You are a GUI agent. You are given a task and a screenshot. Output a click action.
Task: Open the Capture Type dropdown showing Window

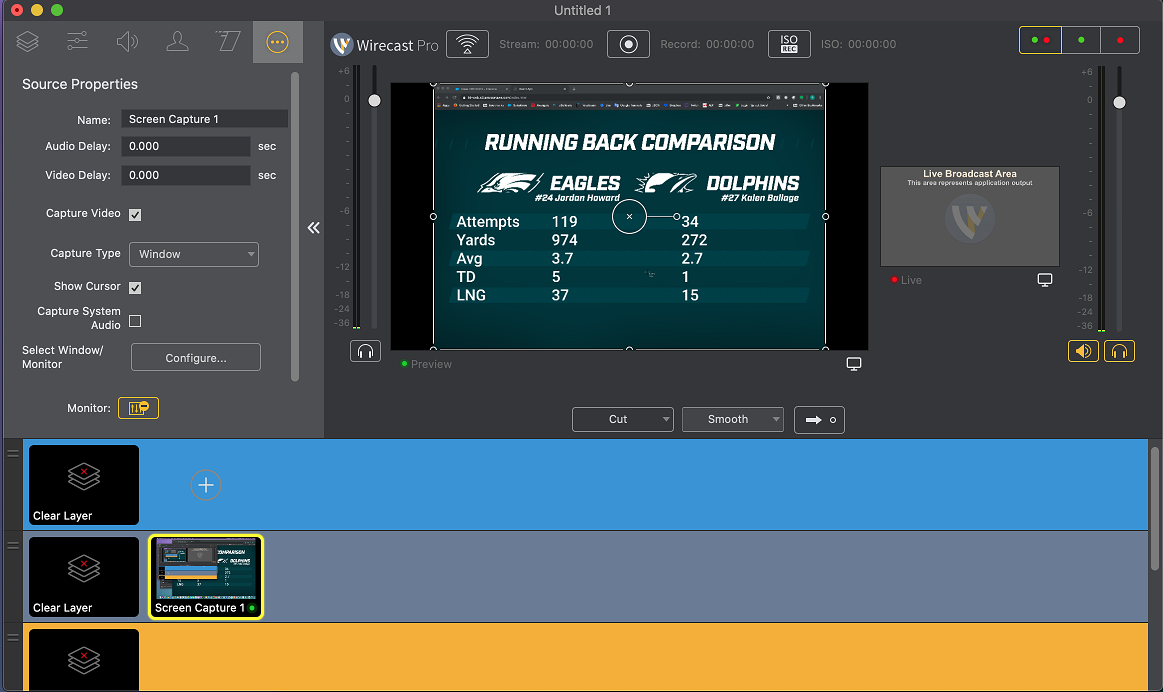click(x=193, y=254)
